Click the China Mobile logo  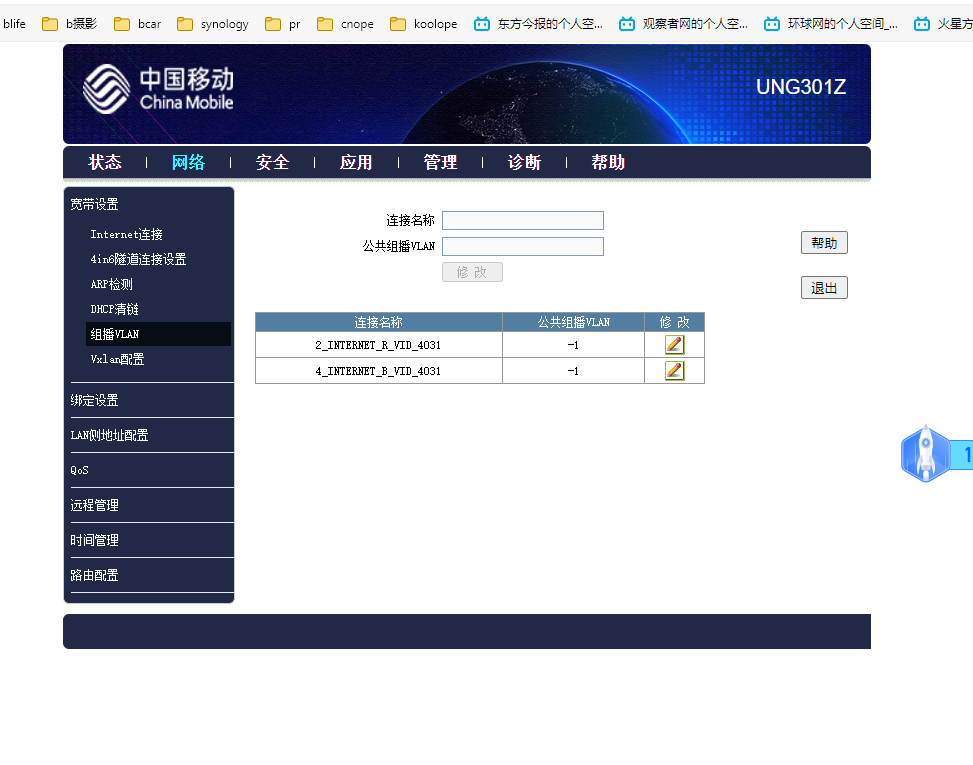158,89
